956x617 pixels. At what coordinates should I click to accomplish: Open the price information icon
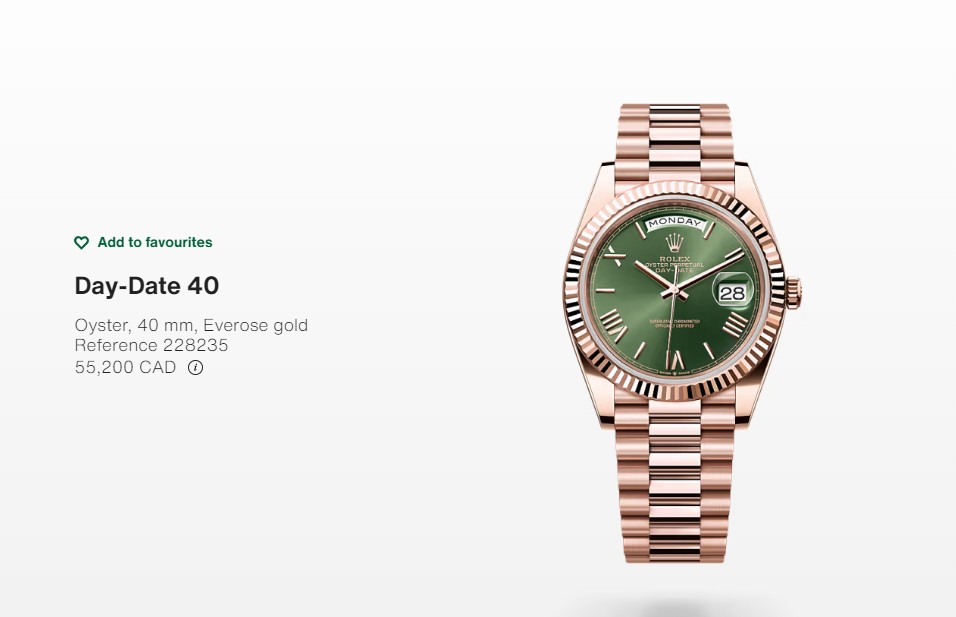click(195, 368)
